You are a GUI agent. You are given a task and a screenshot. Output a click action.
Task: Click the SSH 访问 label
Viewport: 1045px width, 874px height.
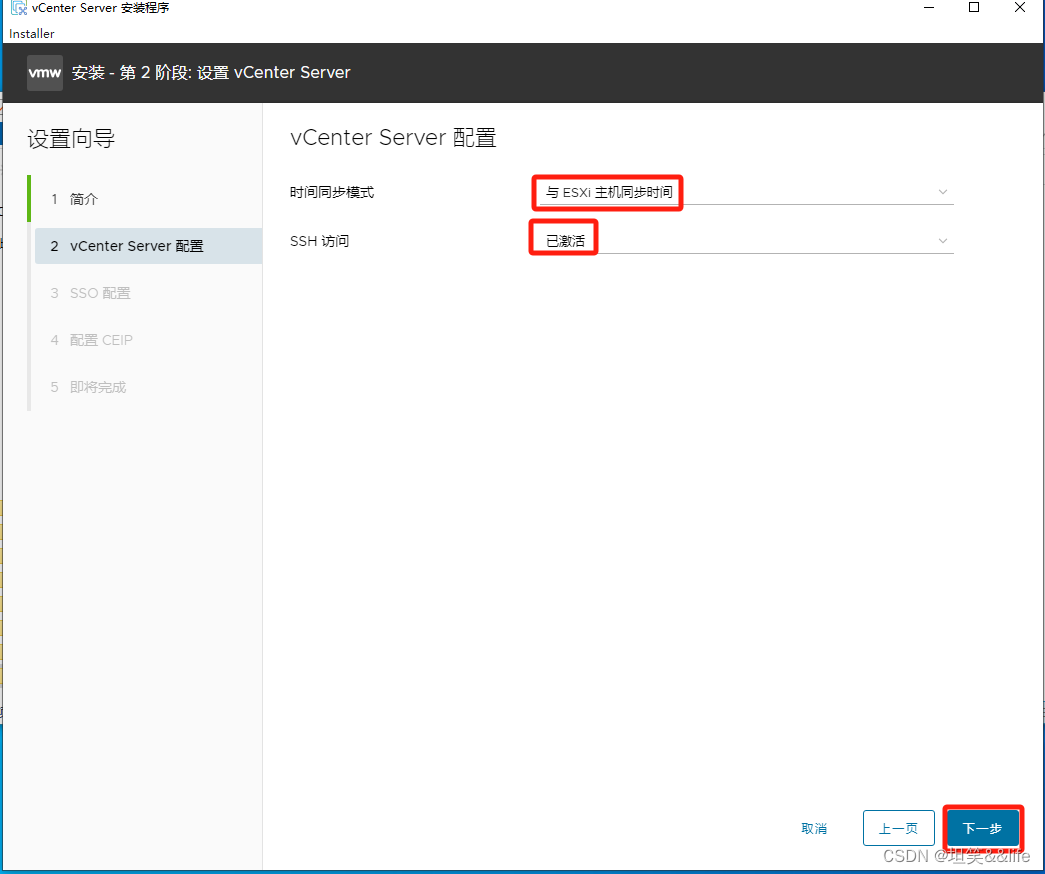click(x=319, y=241)
